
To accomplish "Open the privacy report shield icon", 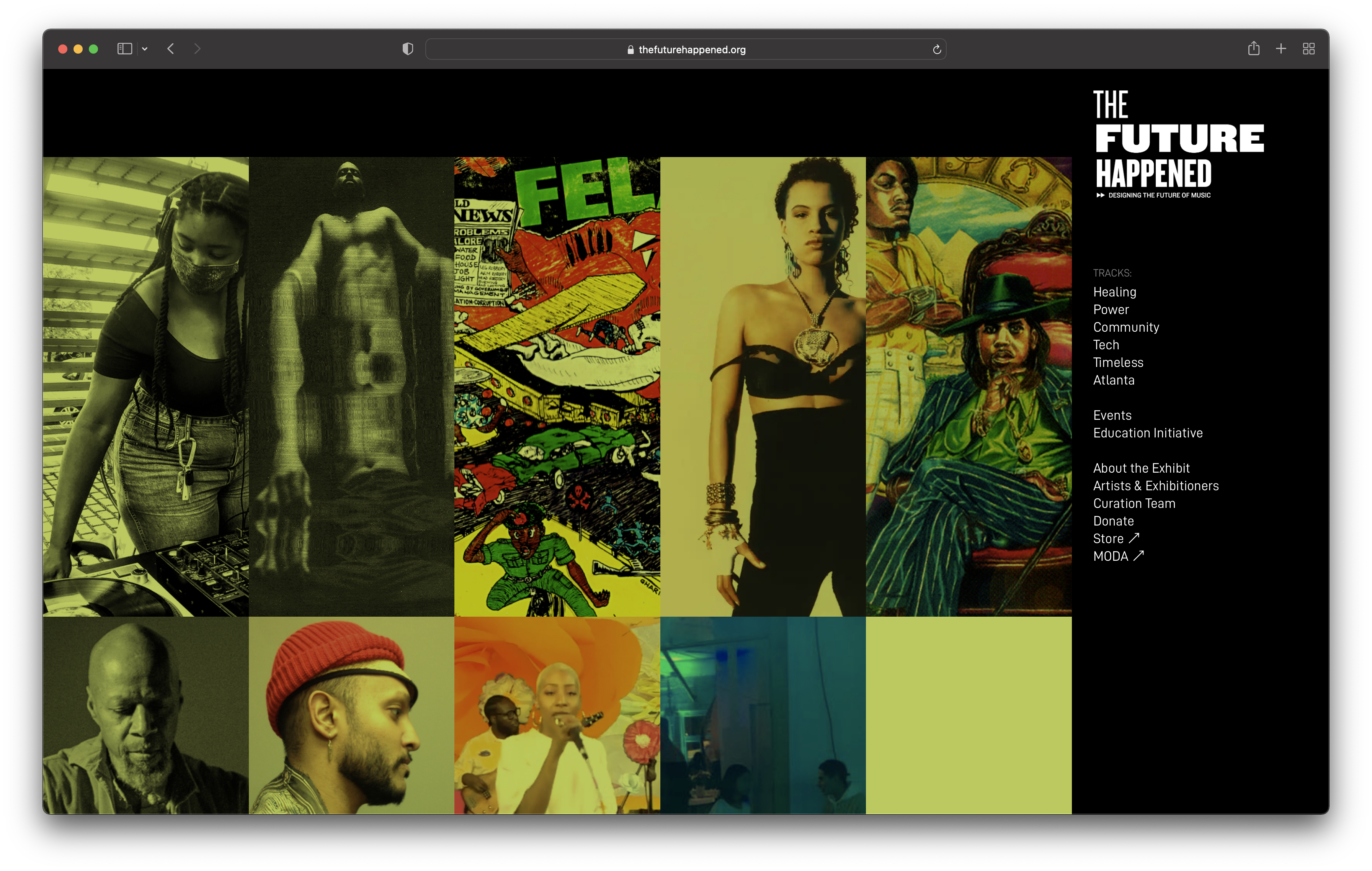I will pyautogui.click(x=407, y=49).
